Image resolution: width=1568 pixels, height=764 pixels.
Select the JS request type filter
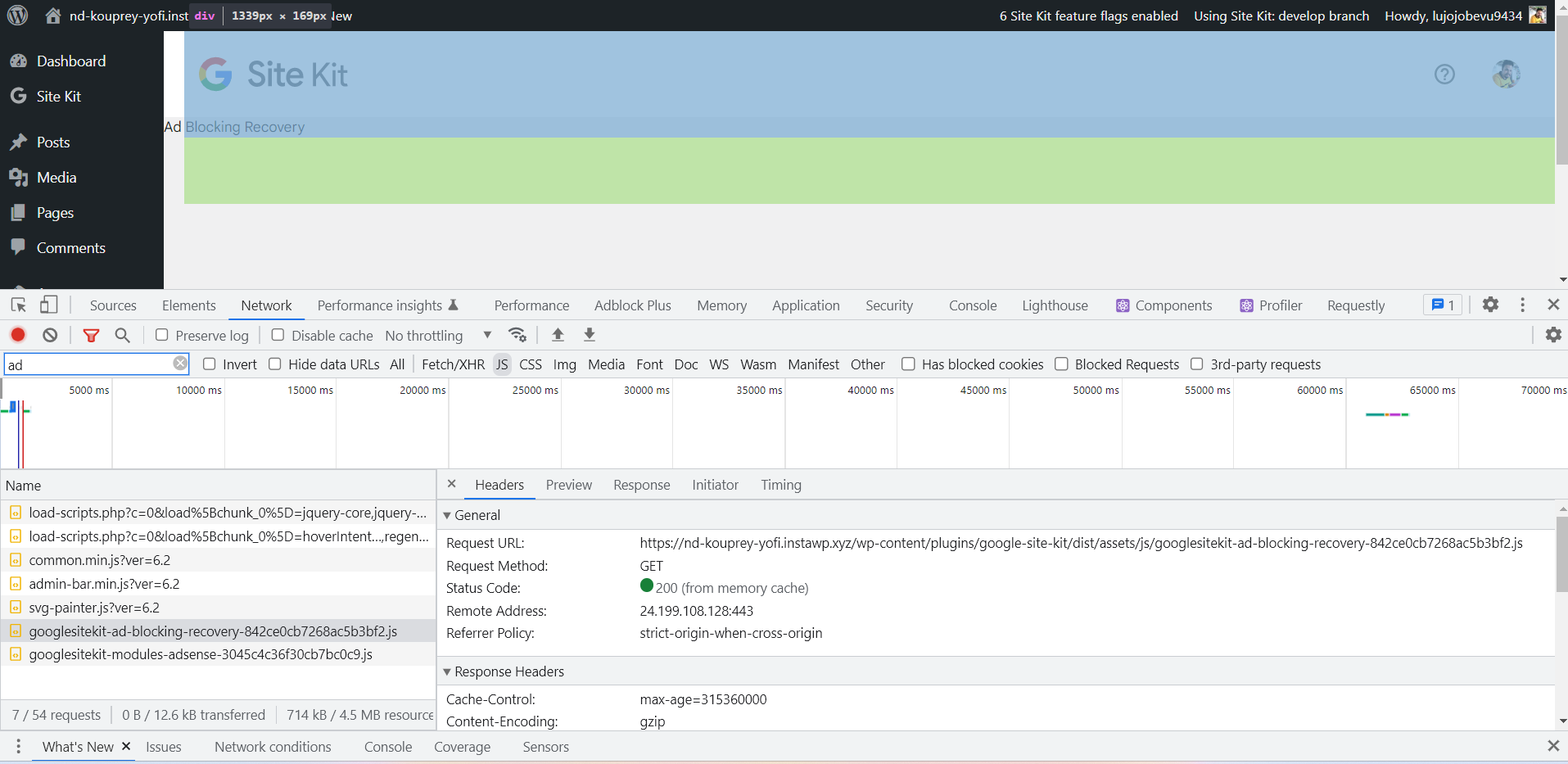tap(501, 364)
